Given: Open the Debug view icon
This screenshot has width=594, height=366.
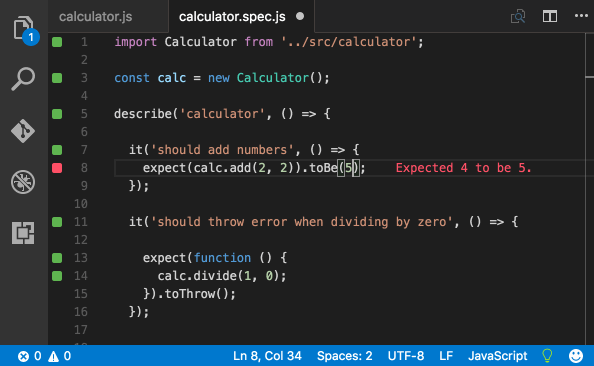Looking at the screenshot, I should pos(23,182).
